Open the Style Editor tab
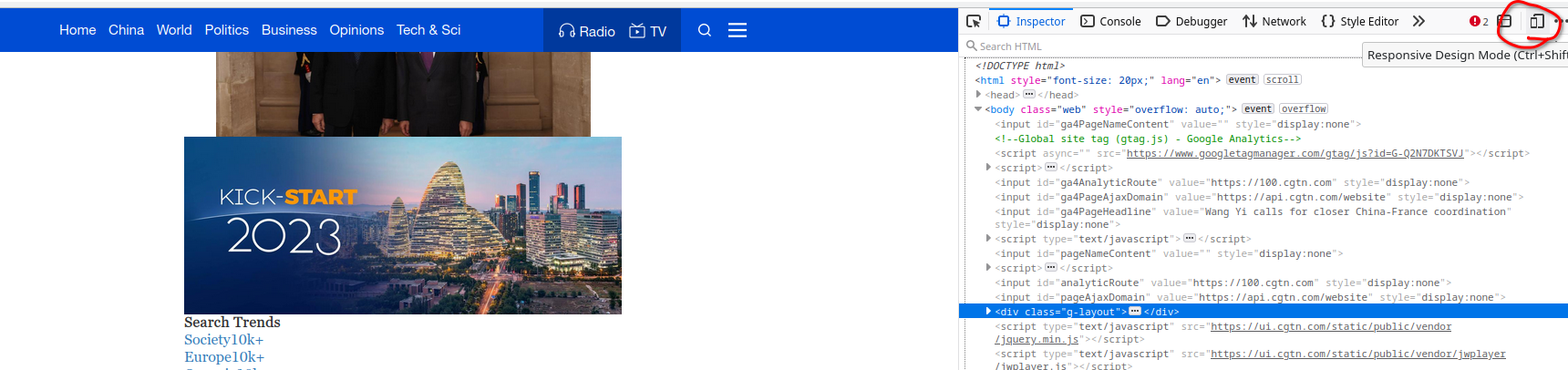 [x=1359, y=21]
